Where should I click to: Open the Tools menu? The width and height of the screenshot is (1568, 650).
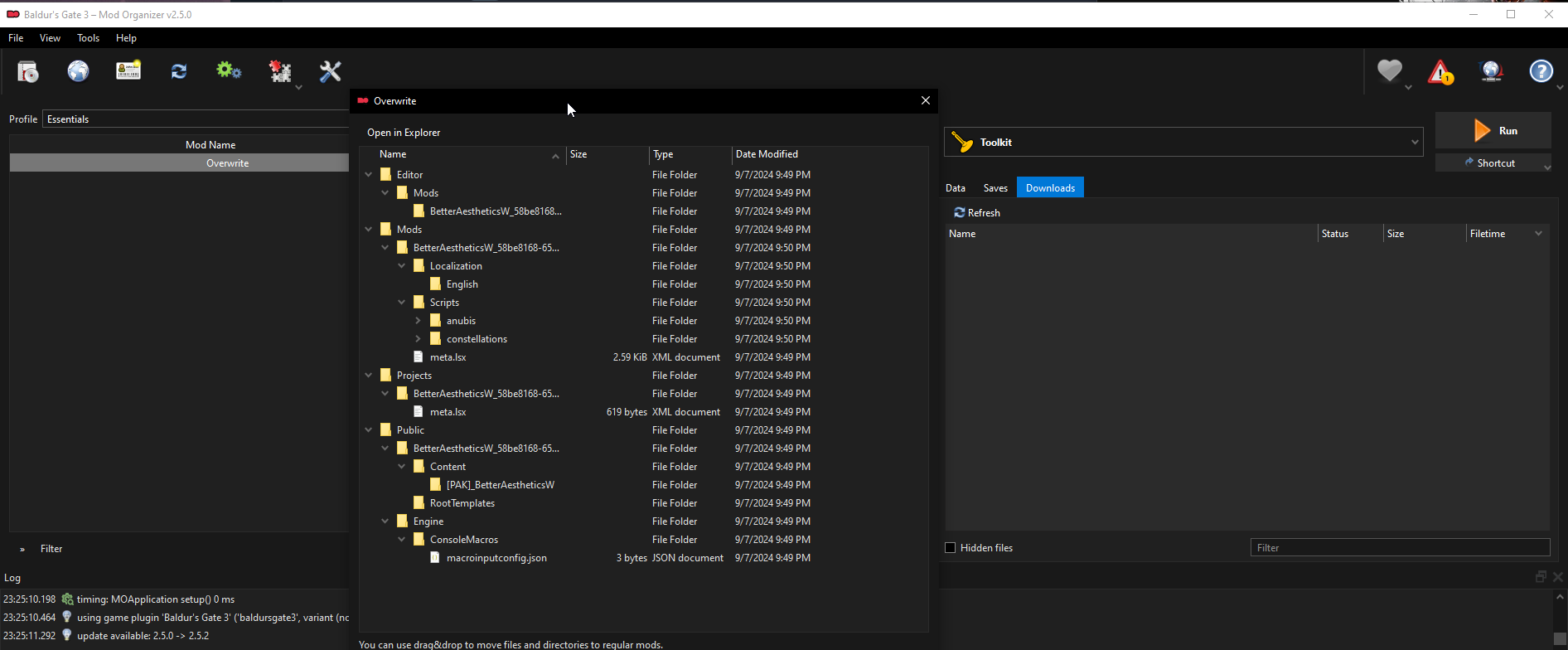[88, 38]
